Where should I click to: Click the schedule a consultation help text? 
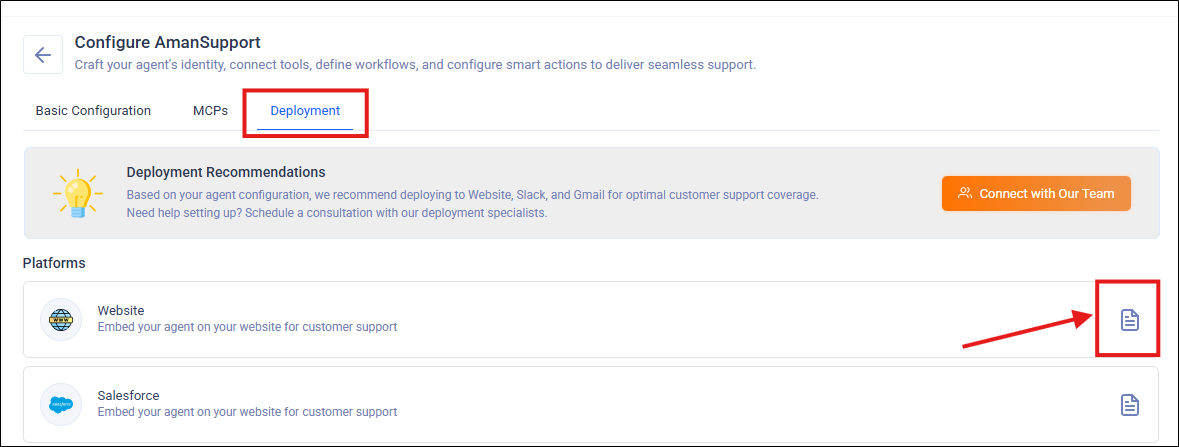point(337,213)
